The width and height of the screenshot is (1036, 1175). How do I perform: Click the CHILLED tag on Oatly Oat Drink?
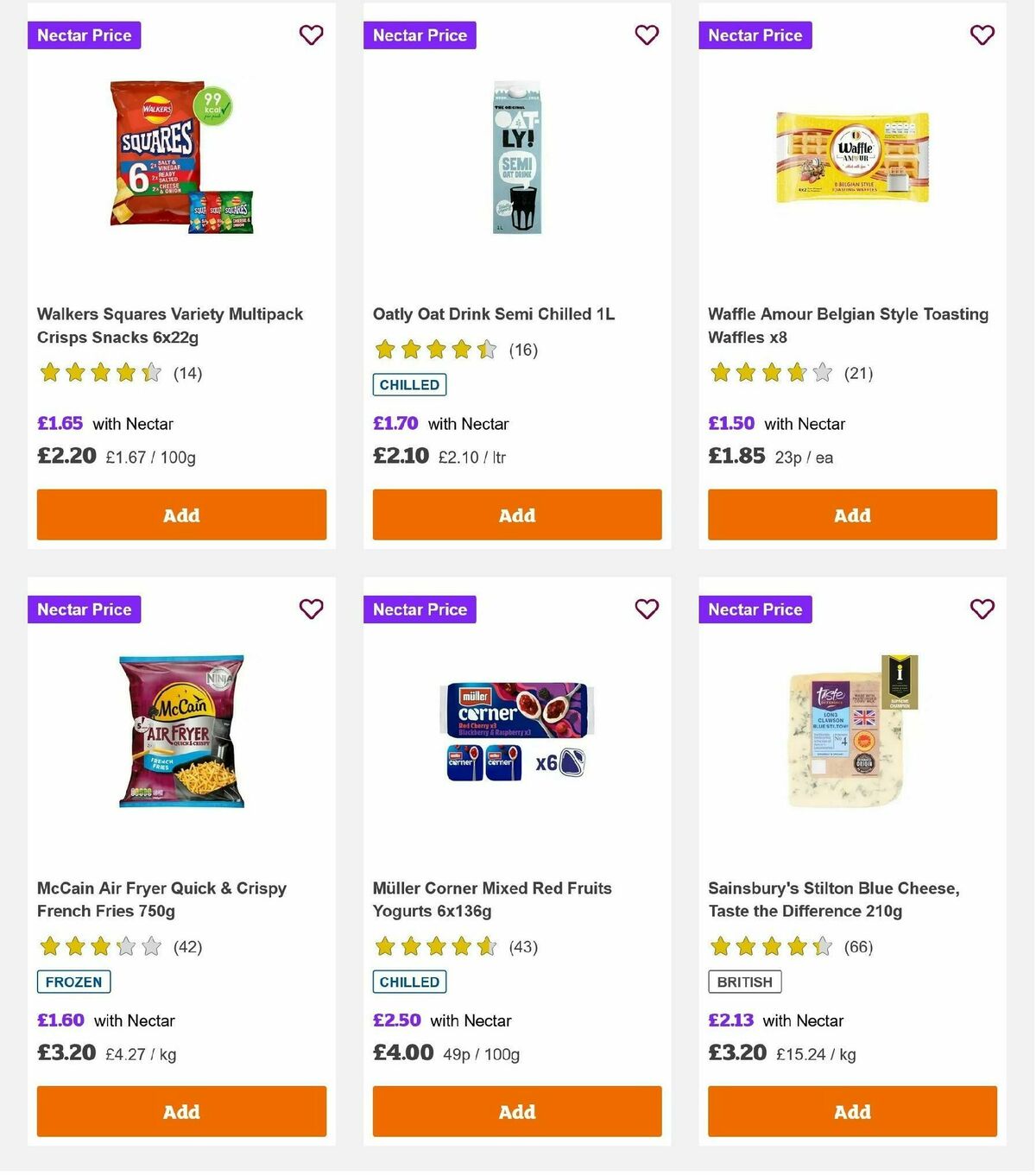[x=408, y=384]
